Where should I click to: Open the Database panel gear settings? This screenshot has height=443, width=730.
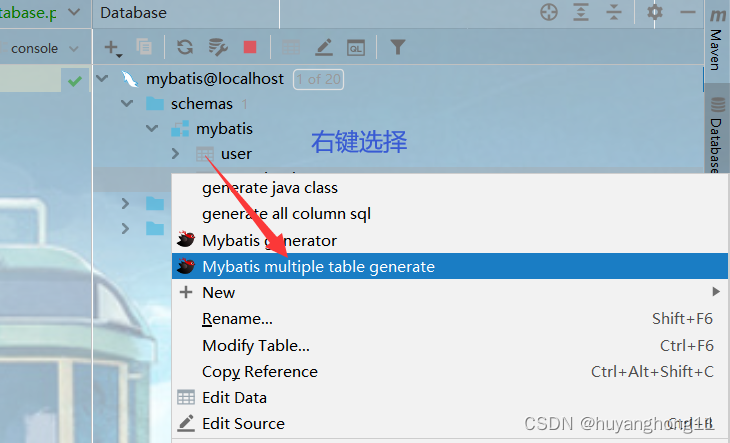(x=655, y=12)
